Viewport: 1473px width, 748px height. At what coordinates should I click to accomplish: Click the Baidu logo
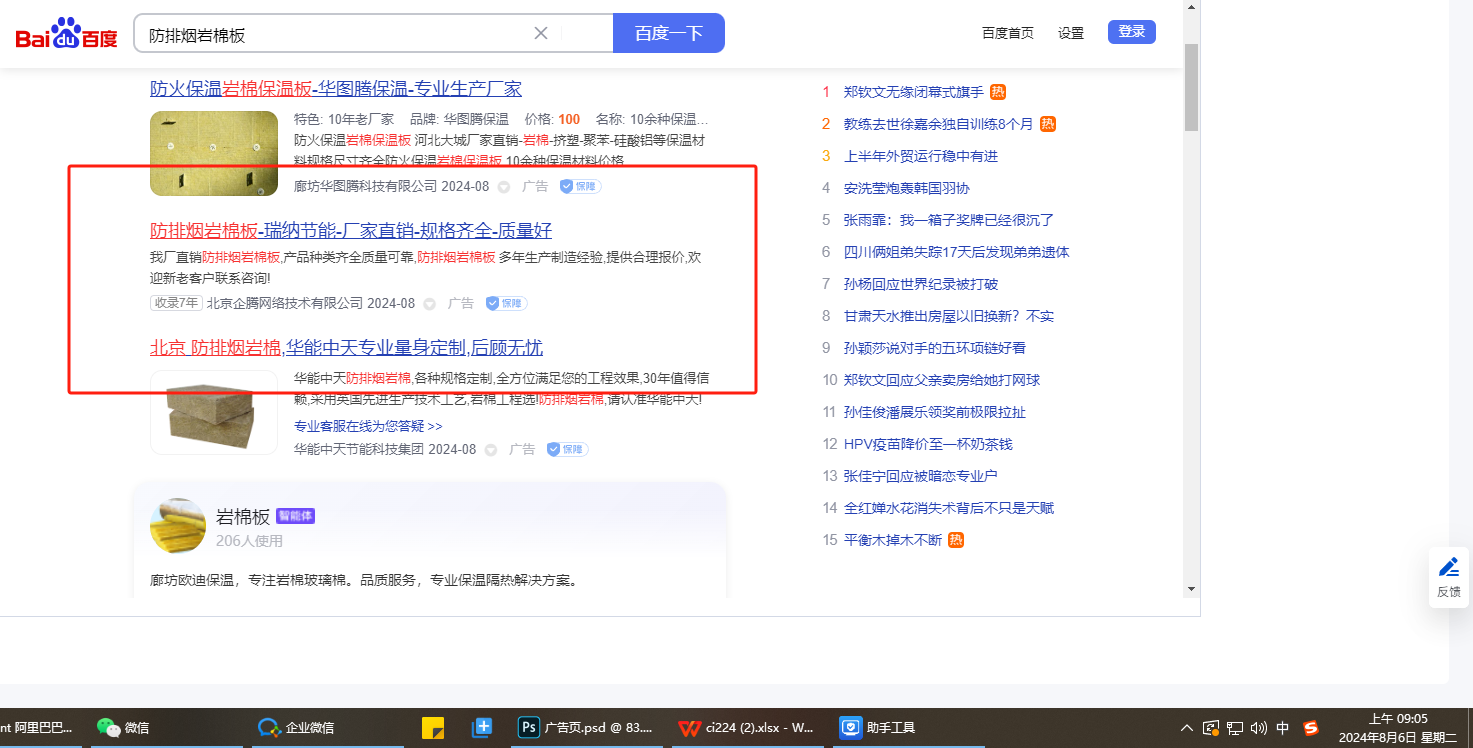click(x=66, y=35)
